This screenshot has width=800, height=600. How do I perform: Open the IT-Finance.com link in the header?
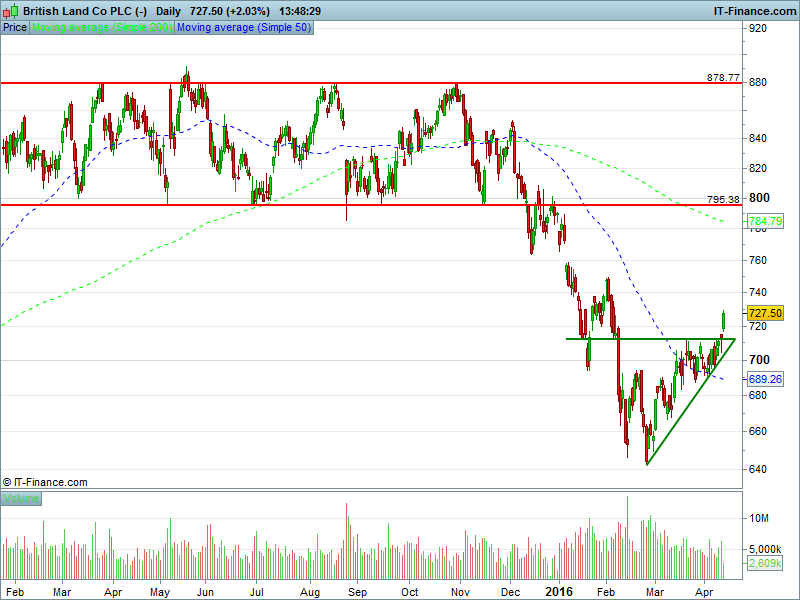click(754, 10)
